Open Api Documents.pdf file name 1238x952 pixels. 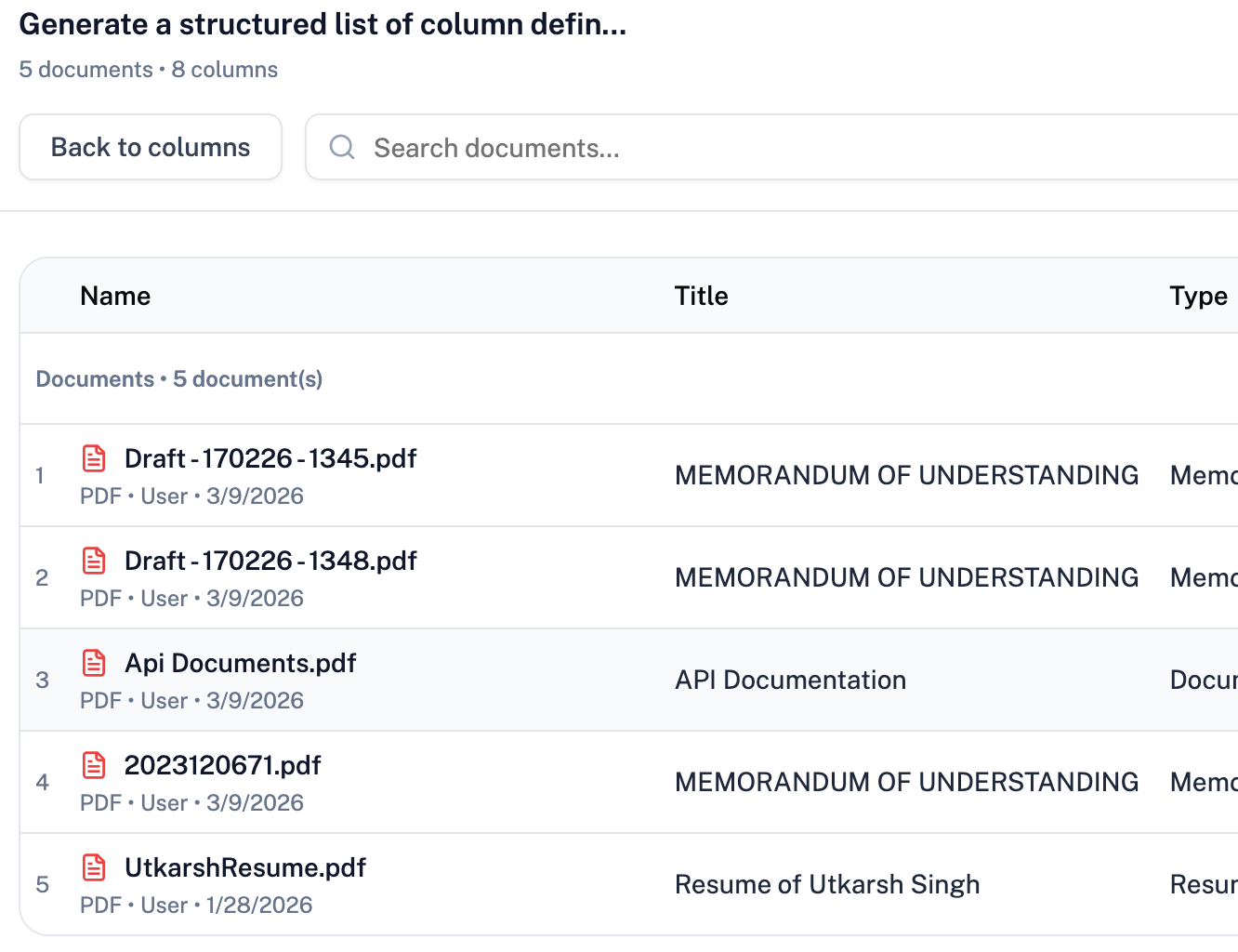coord(241,663)
